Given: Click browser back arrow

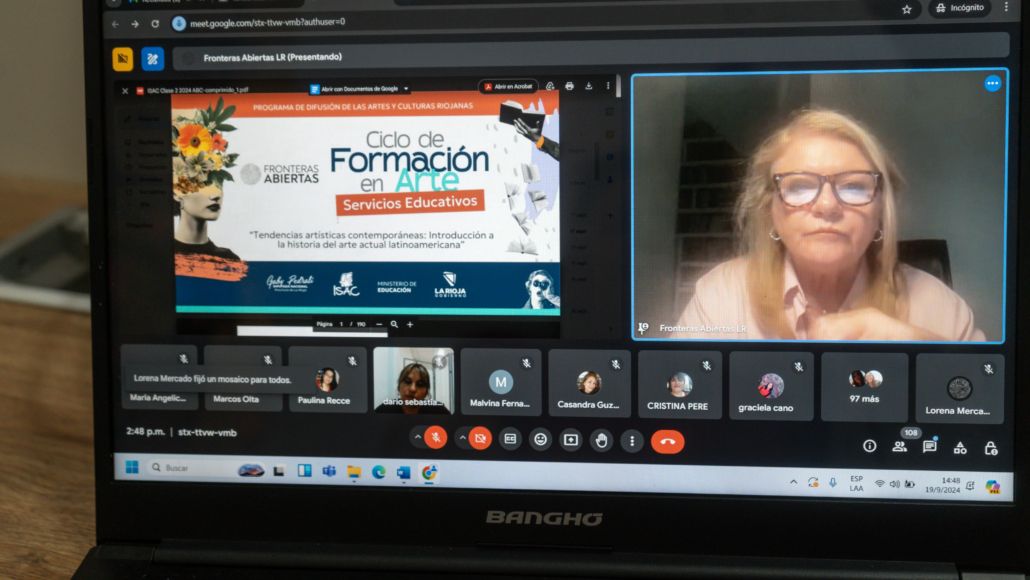Looking at the screenshot, I should (x=116, y=24).
